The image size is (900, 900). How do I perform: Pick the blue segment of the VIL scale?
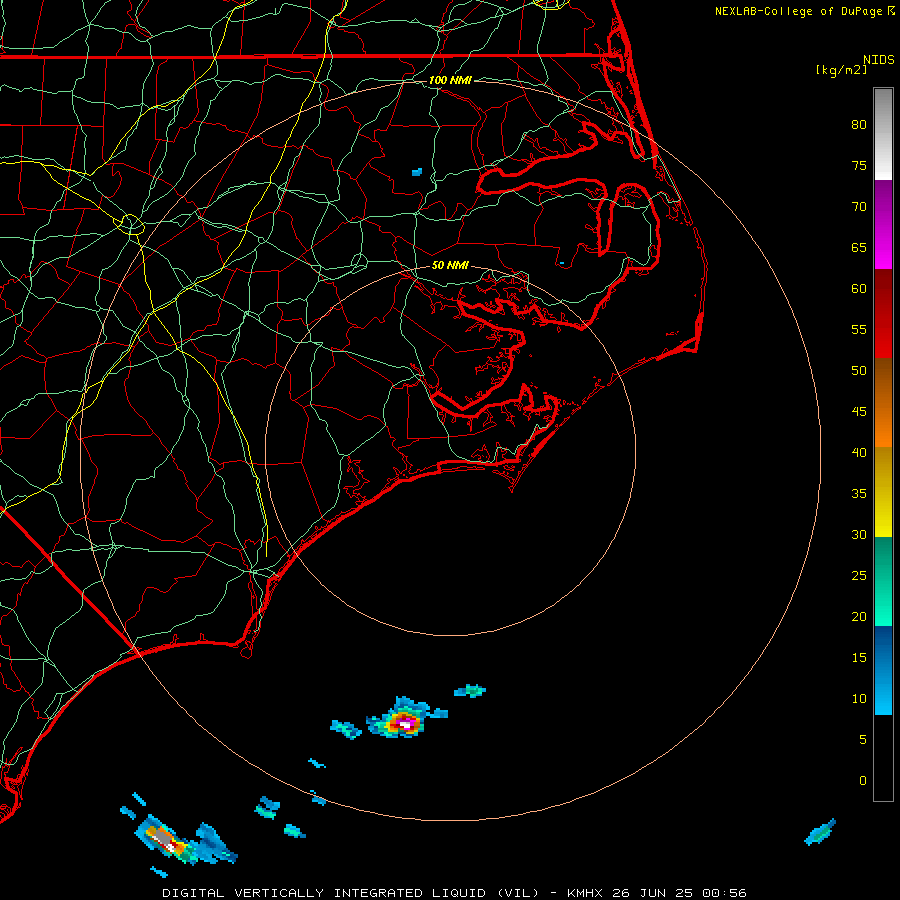(883, 670)
